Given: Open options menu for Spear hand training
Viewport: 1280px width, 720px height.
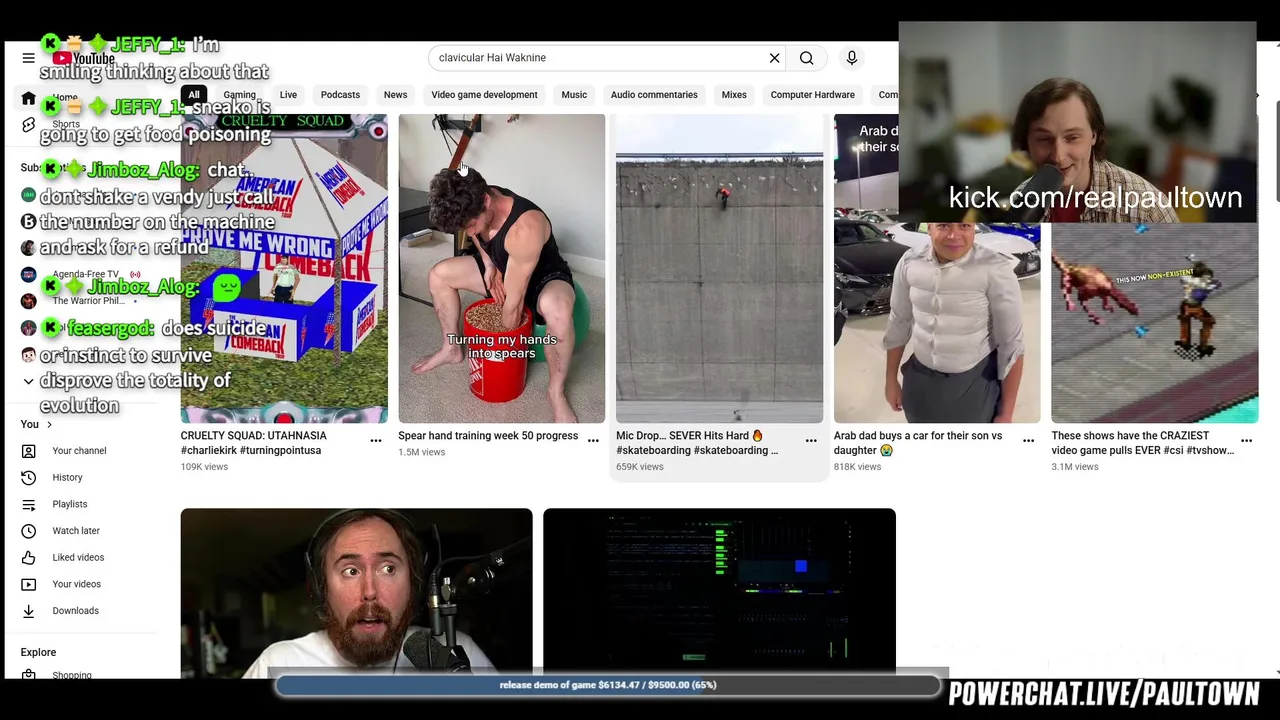Looking at the screenshot, I should [593, 440].
